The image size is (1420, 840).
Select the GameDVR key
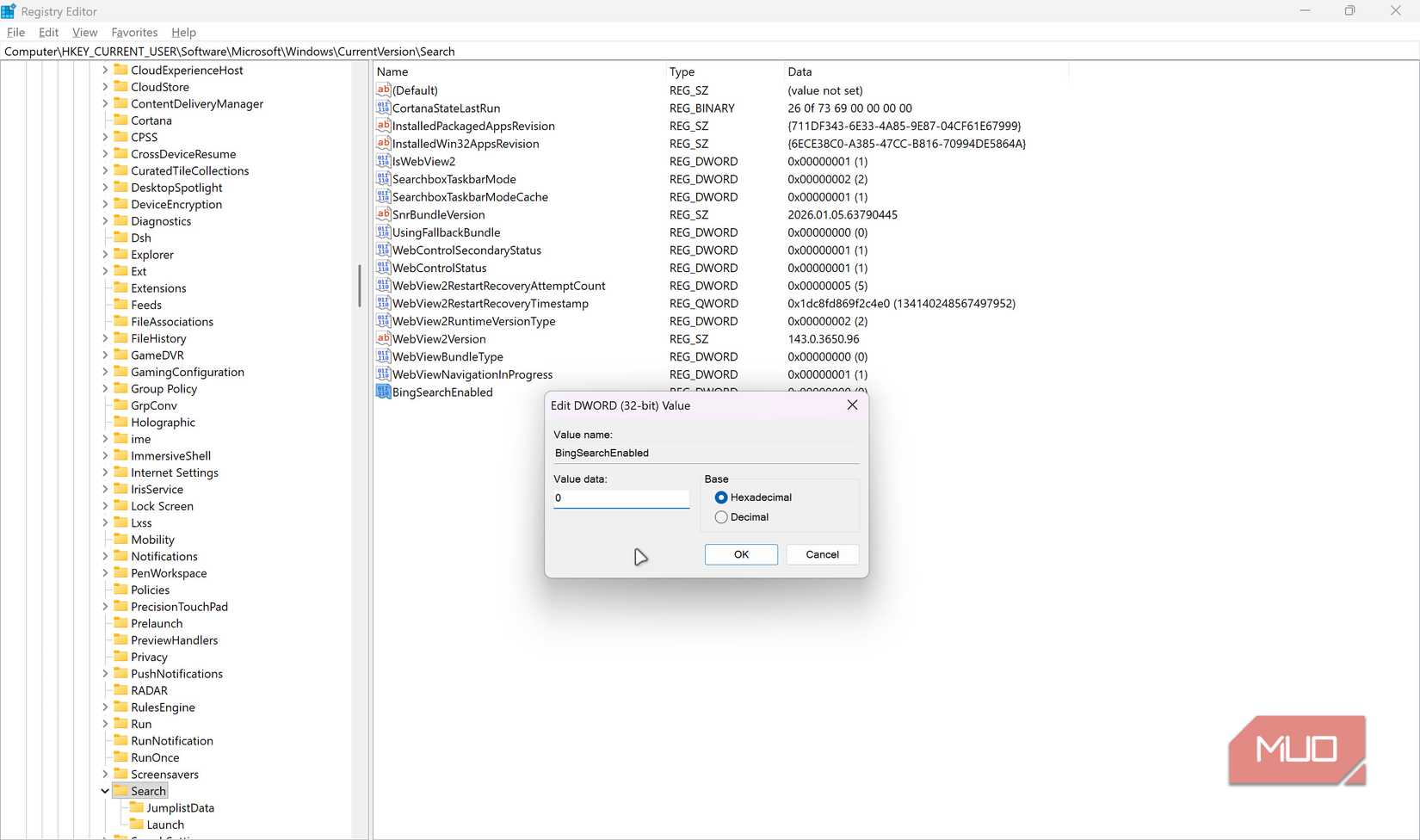pos(157,355)
